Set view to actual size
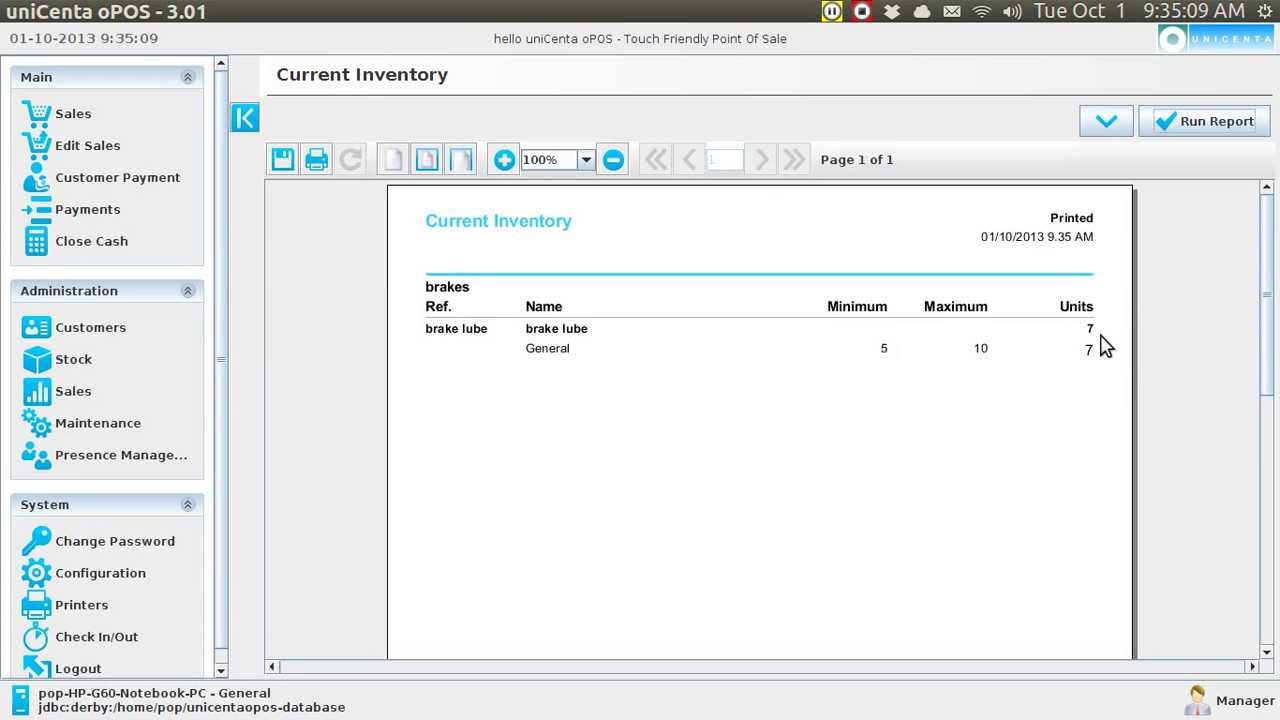 (x=393, y=159)
